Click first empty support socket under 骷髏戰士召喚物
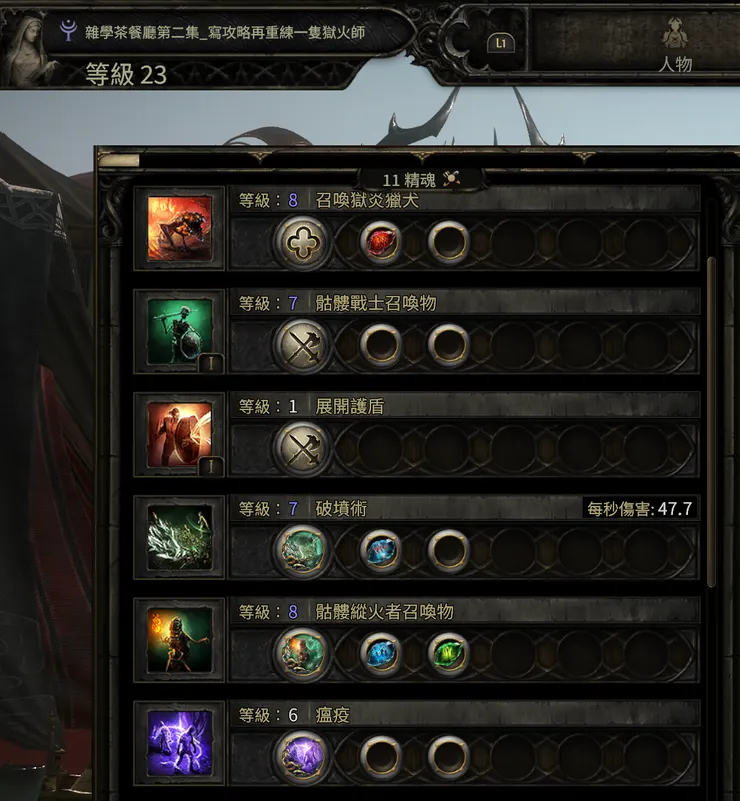 click(x=380, y=345)
